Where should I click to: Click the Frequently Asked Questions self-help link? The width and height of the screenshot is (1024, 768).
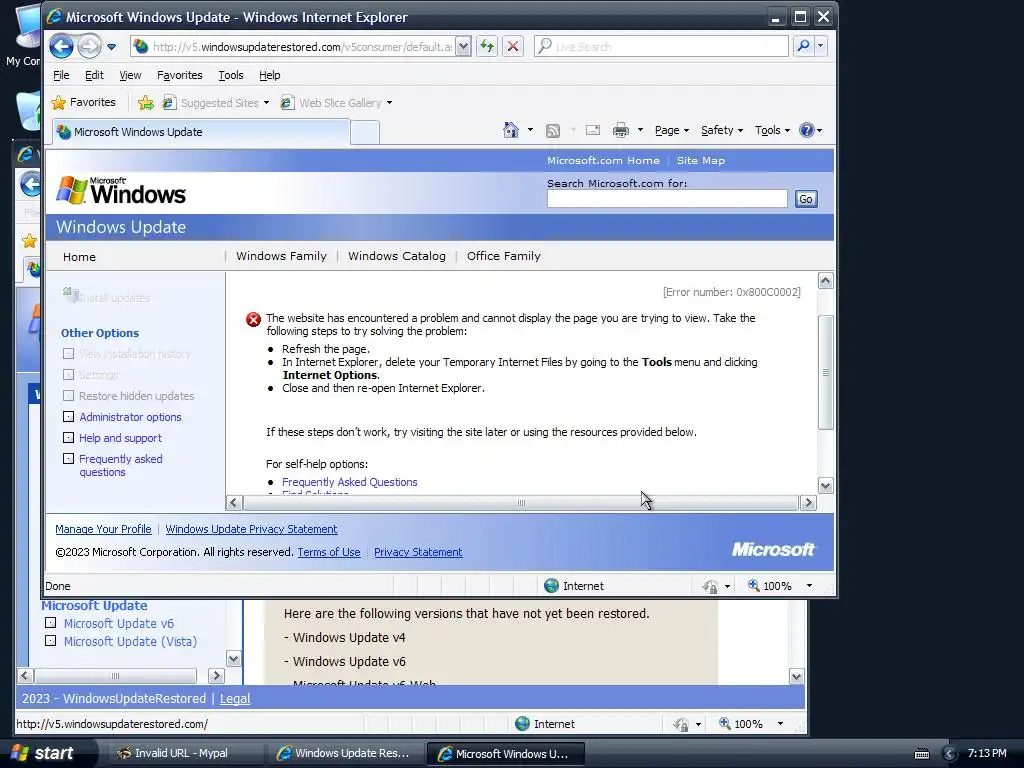[x=349, y=482]
